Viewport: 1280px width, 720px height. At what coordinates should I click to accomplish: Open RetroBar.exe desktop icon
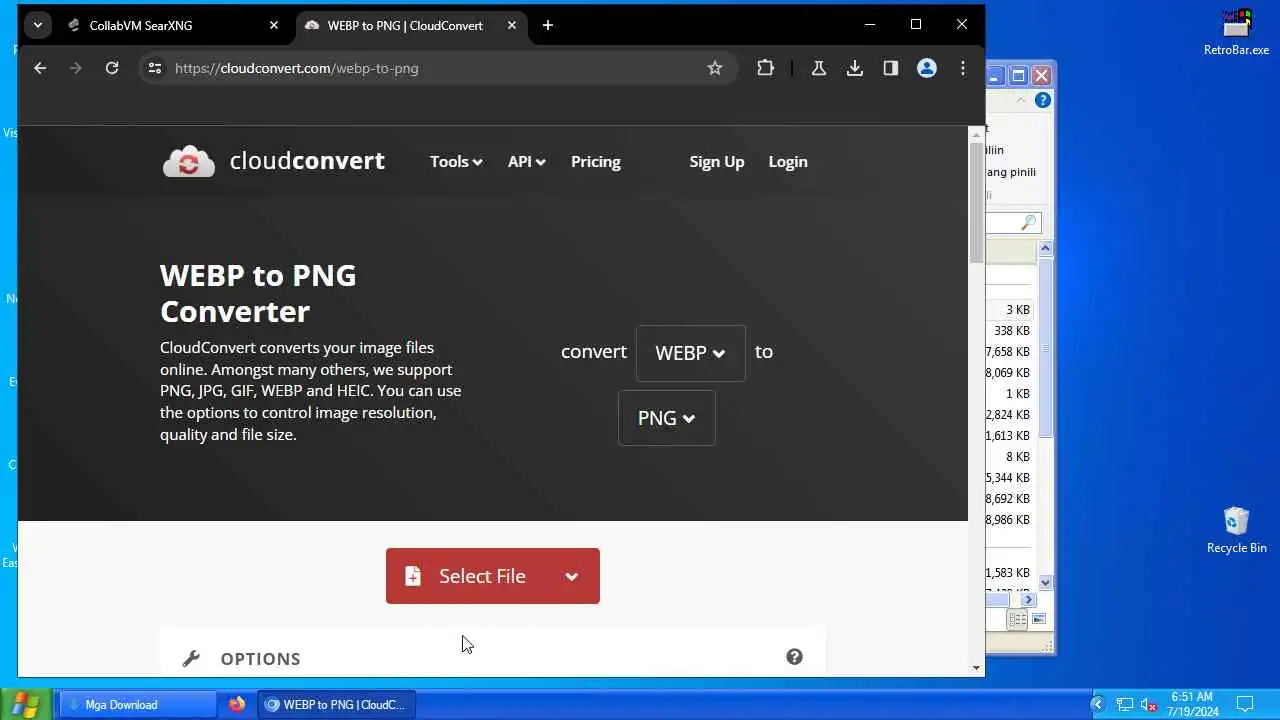click(1236, 32)
